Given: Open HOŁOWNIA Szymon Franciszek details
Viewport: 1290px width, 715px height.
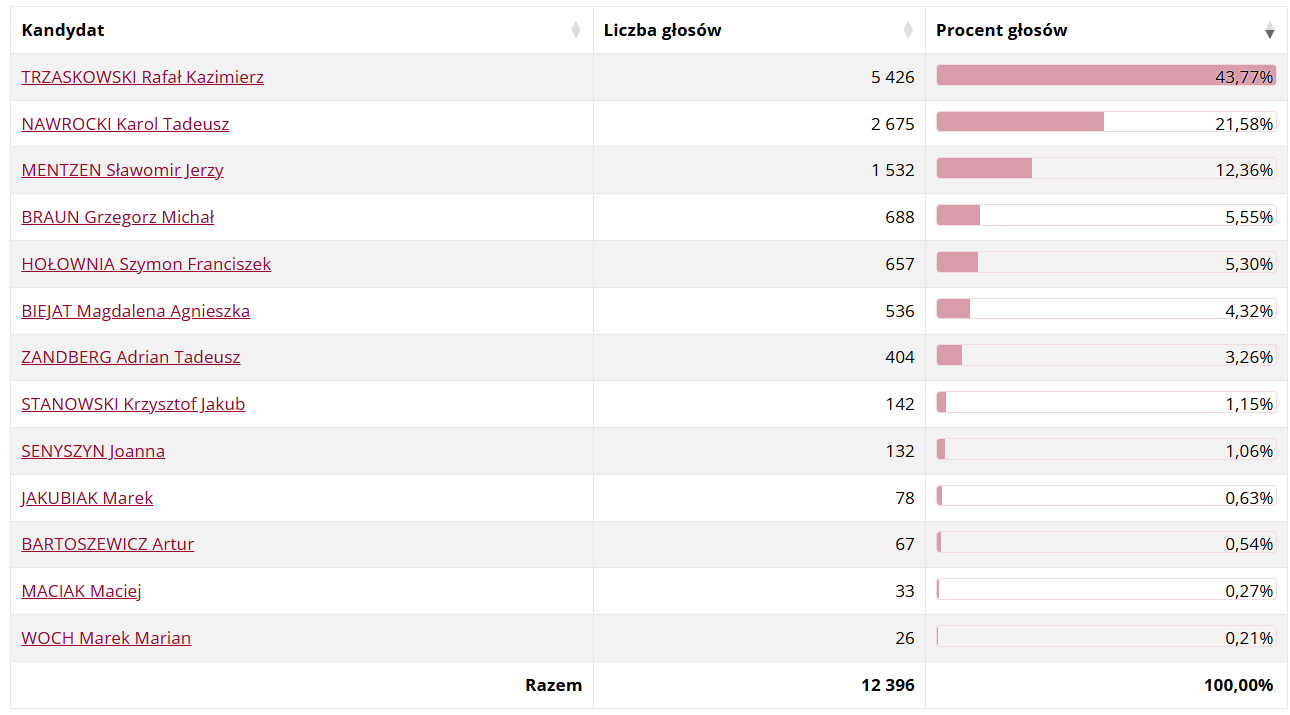Looking at the screenshot, I should click(146, 264).
